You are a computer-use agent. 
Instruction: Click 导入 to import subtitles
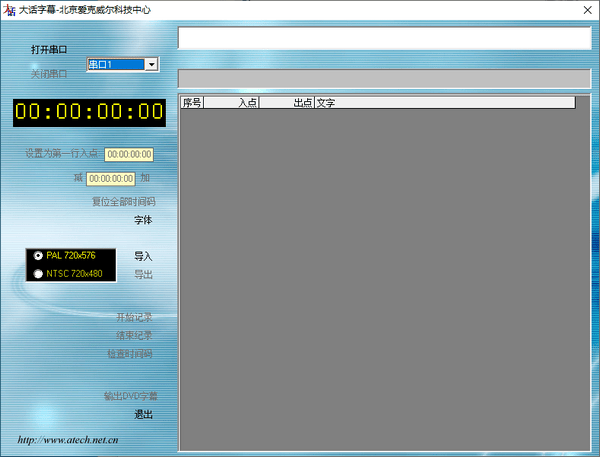(143, 256)
